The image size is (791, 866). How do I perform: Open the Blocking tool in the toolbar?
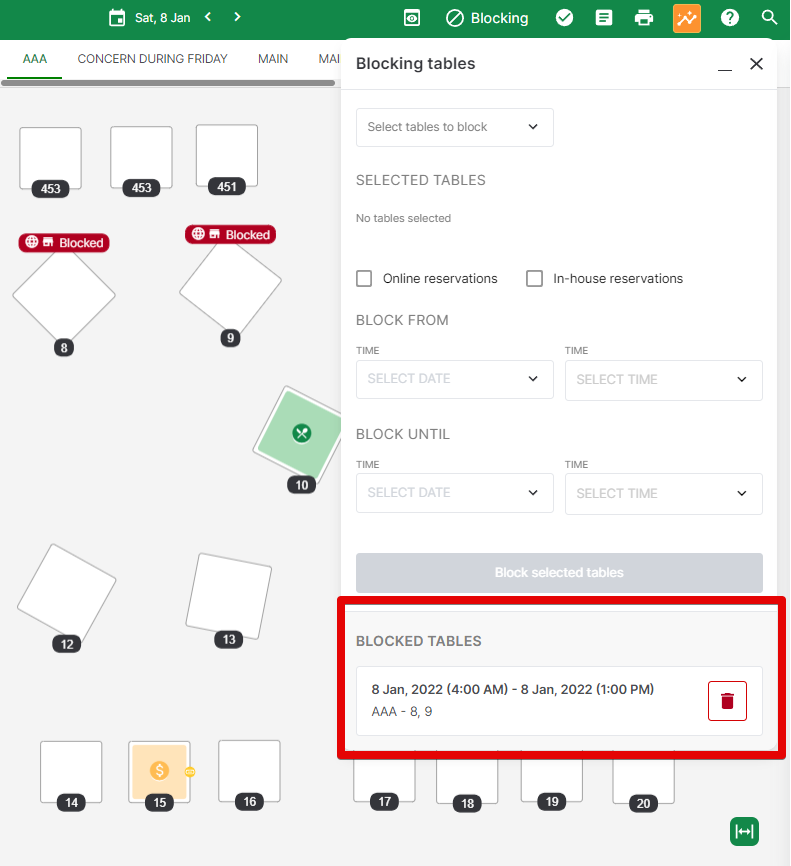[x=487, y=17]
